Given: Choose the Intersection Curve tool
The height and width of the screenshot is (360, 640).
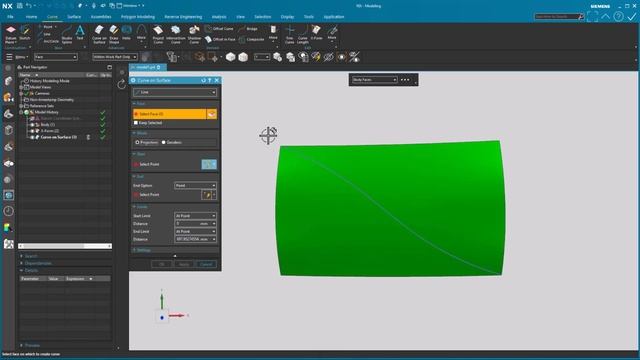Looking at the screenshot, I should (x=176, y=34).
